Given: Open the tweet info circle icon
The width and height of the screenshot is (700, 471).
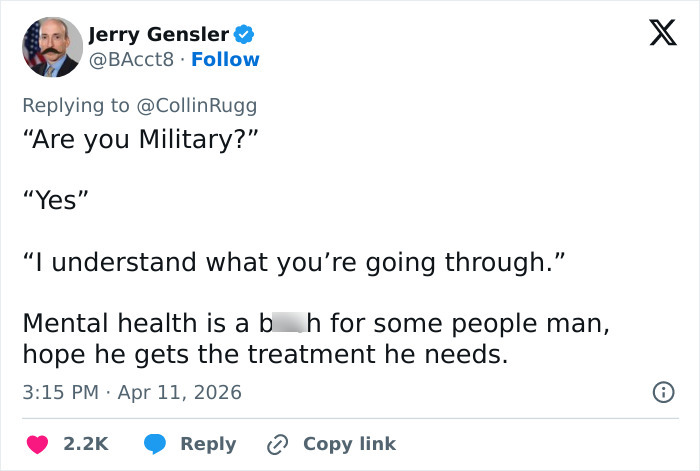Looking at the screenshot, I should (662, 393).
